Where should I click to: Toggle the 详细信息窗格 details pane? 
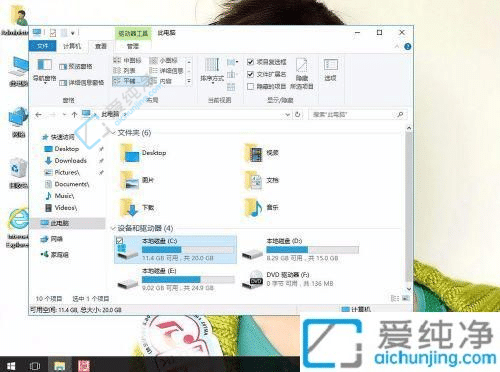pyautogui.click(x=81, y=82)
